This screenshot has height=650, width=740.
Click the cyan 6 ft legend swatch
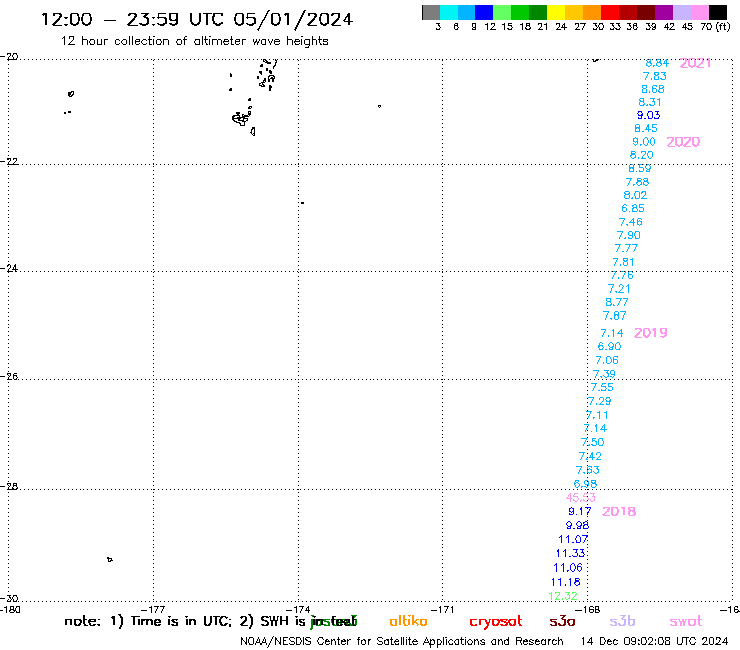pyautogui.click(x=449, y=12)
